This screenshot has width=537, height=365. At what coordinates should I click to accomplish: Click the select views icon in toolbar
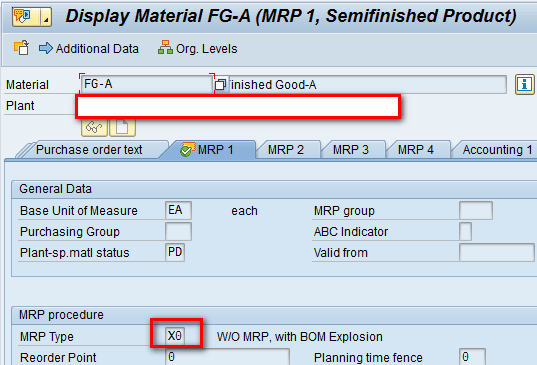point(21,48)
